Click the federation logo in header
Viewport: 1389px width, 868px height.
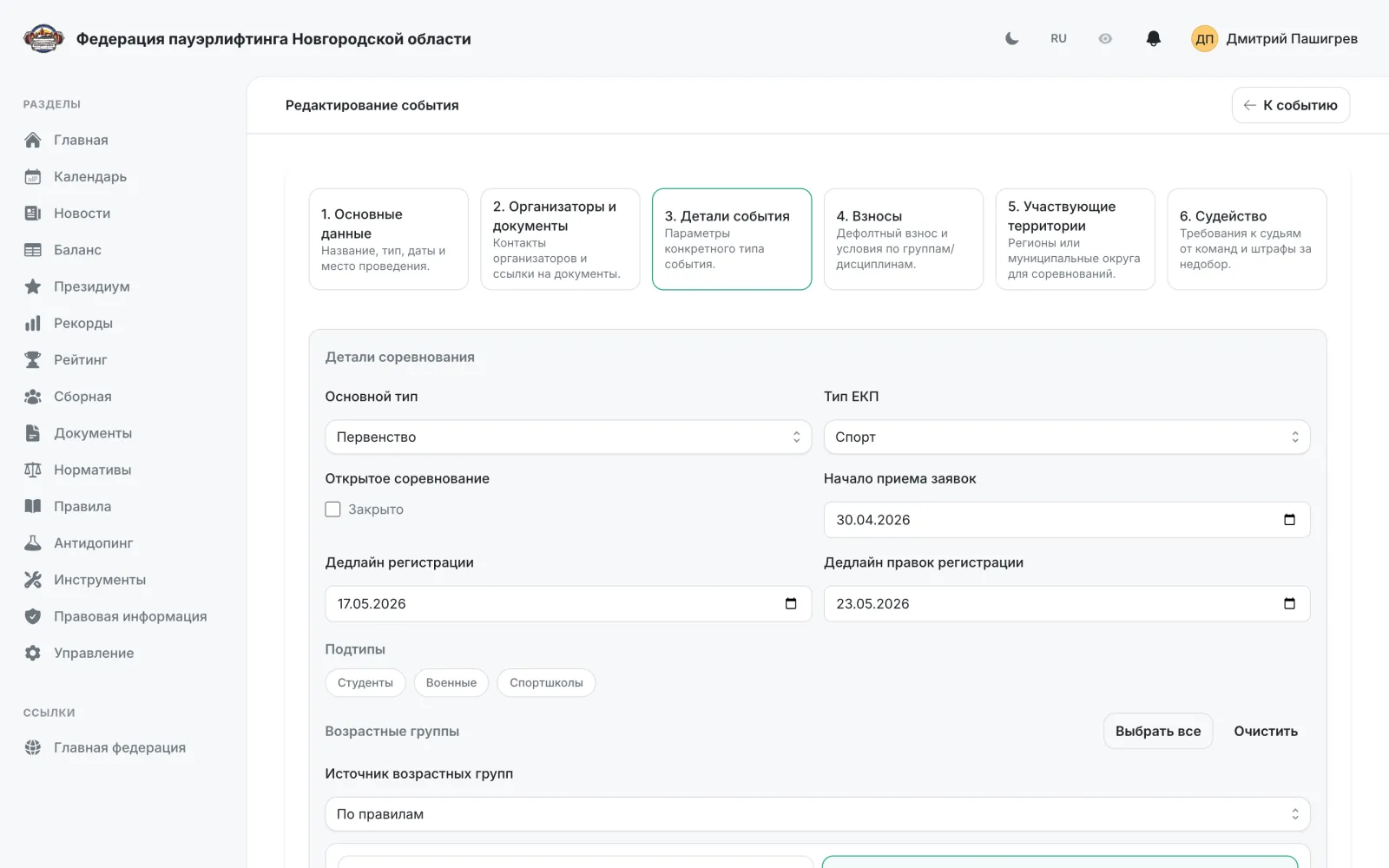click(x=43, y=38)
